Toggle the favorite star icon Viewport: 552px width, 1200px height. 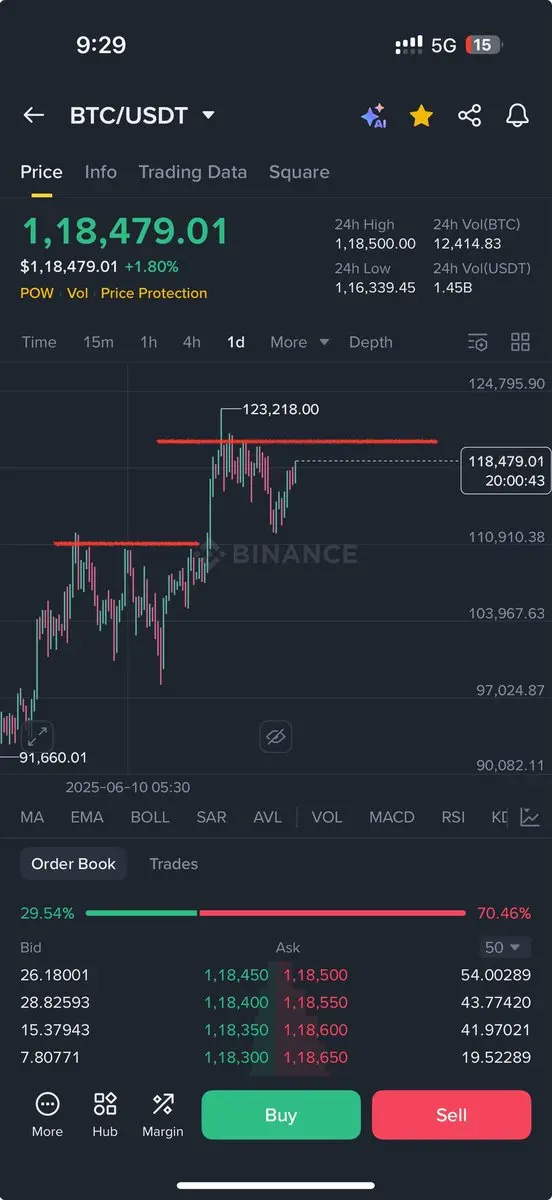click(421, 116)
